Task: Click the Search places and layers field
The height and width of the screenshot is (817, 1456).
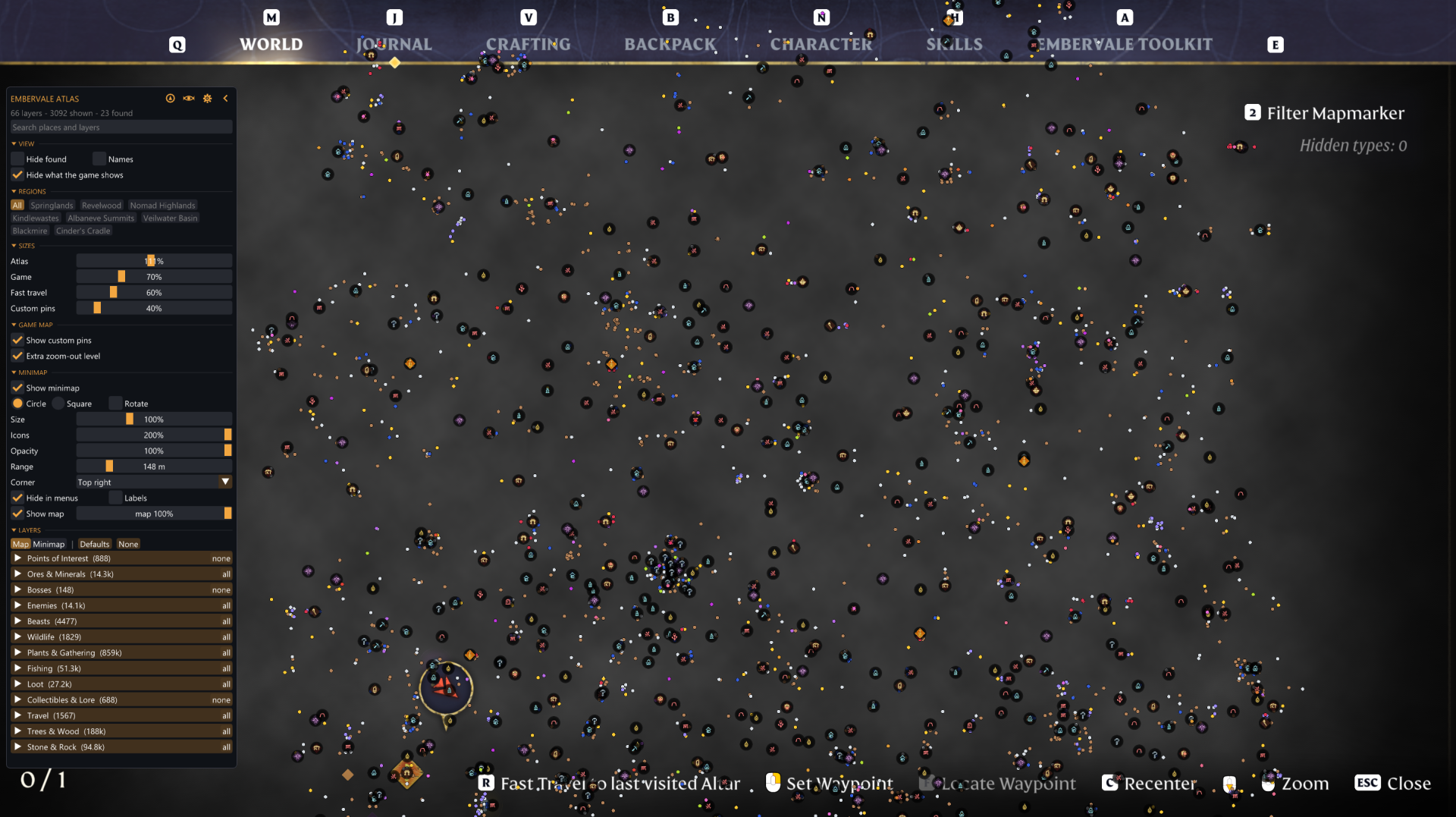Action: tap(121, 127)
